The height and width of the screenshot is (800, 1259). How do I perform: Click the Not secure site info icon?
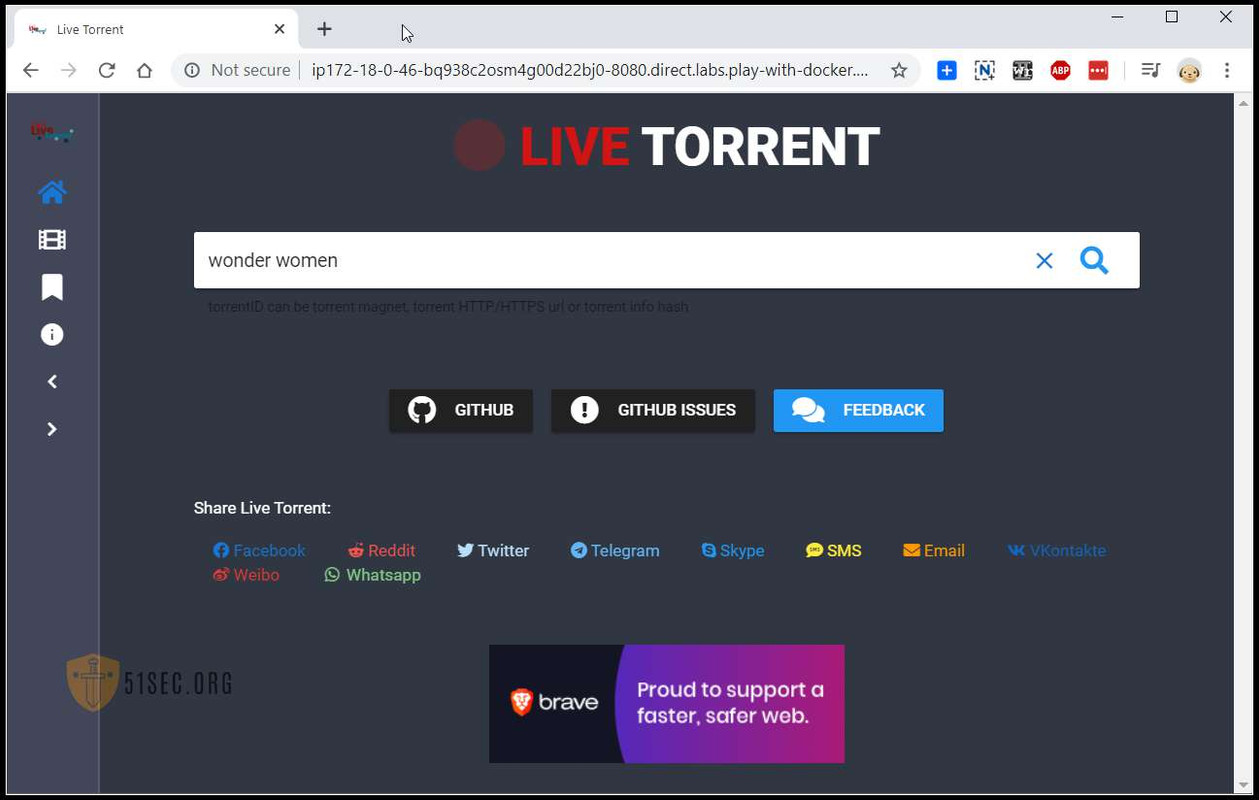click(x=192, y=70)
